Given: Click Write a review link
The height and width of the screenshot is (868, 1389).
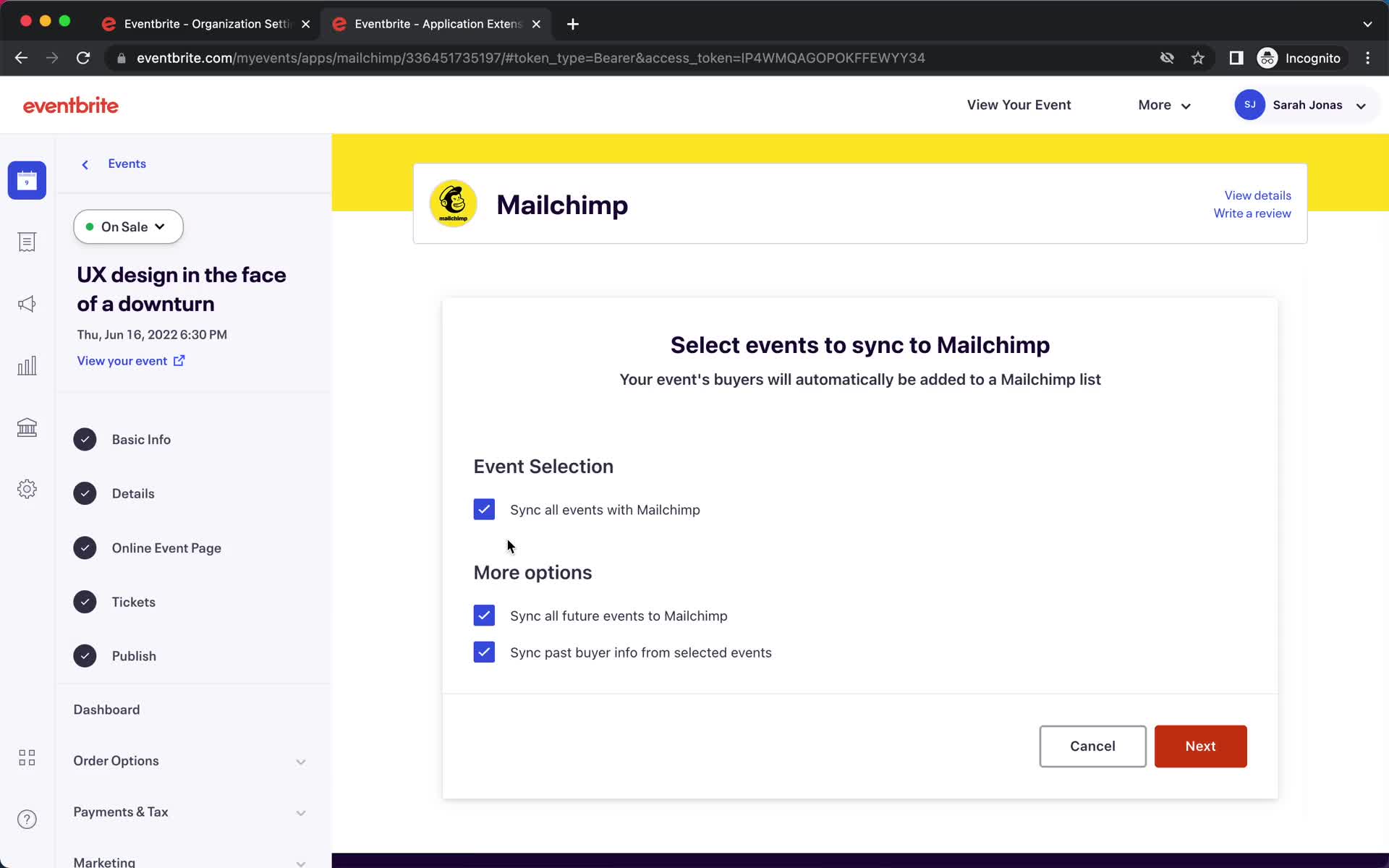Looking at the screenshot, I should (x=1252, y=213).
